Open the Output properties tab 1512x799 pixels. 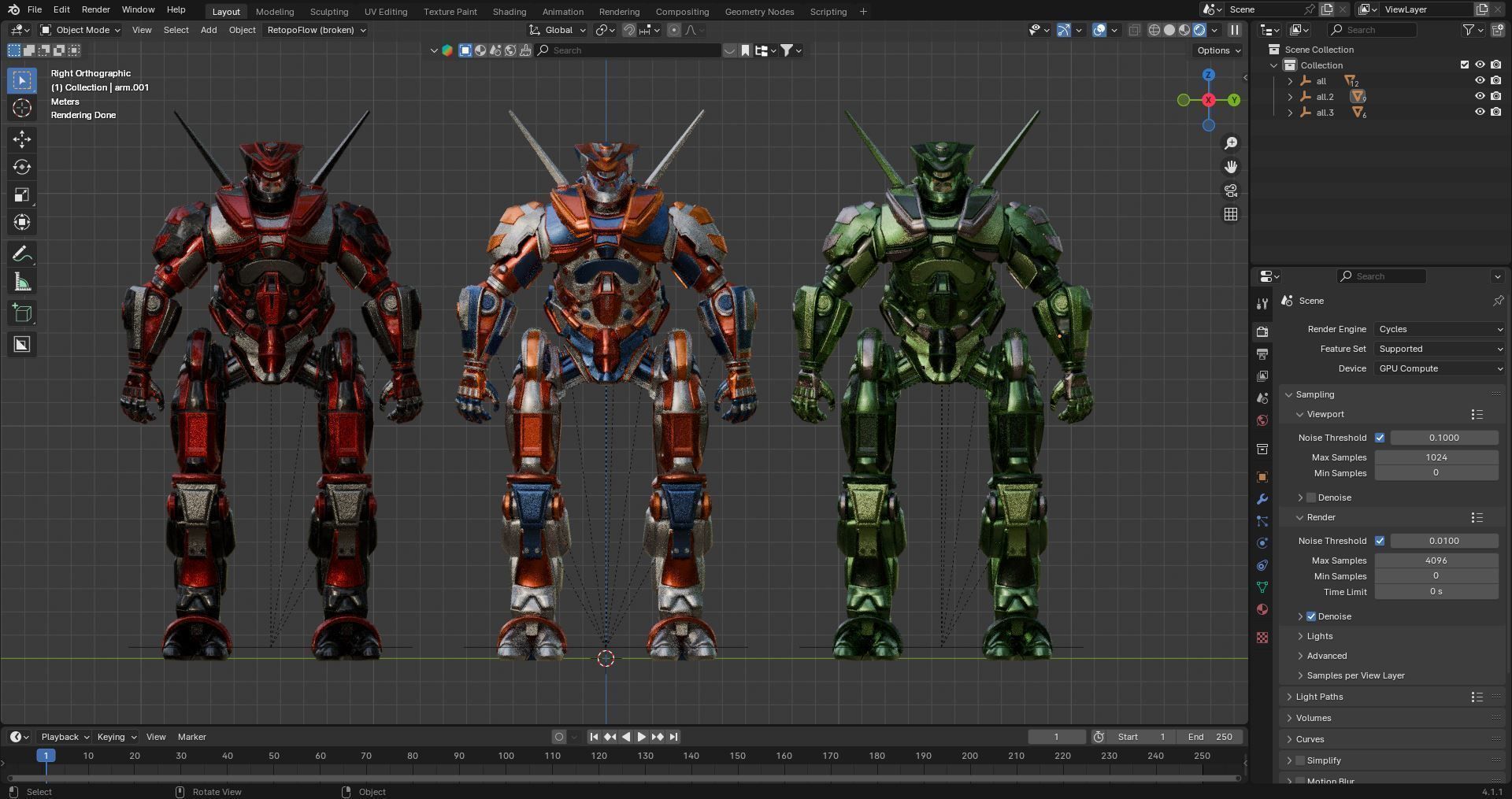(x=1262, y=354)
